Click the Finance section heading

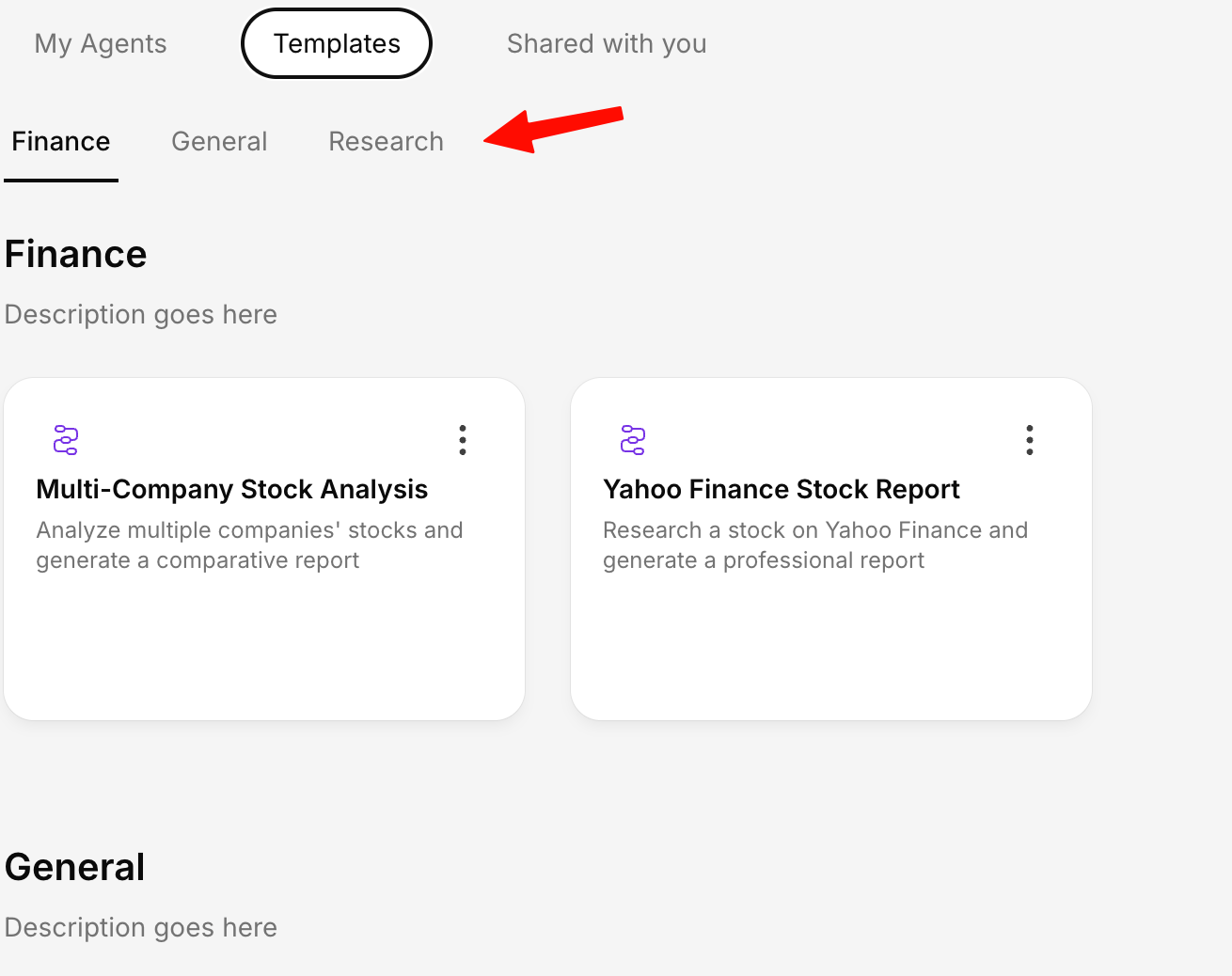click(x=76, y=255)
